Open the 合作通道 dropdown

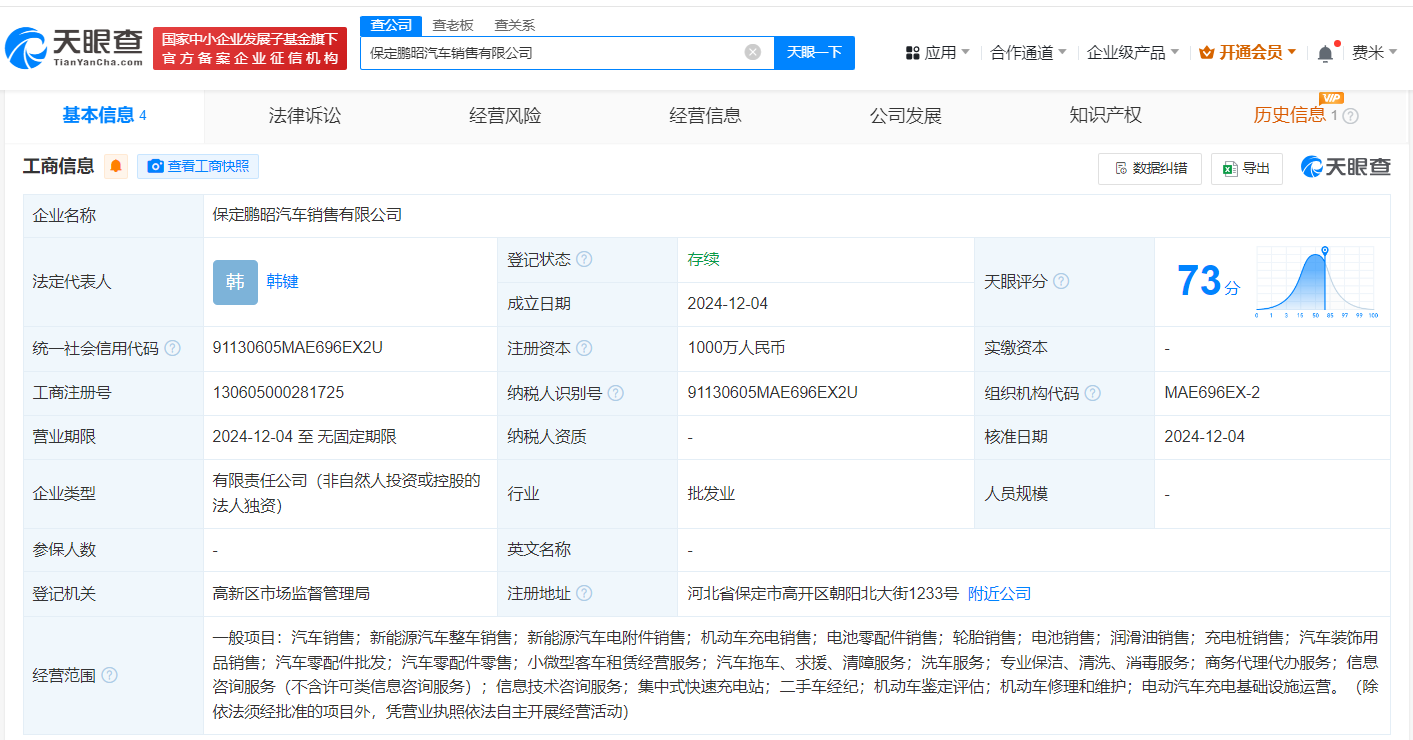[1028, 53]
